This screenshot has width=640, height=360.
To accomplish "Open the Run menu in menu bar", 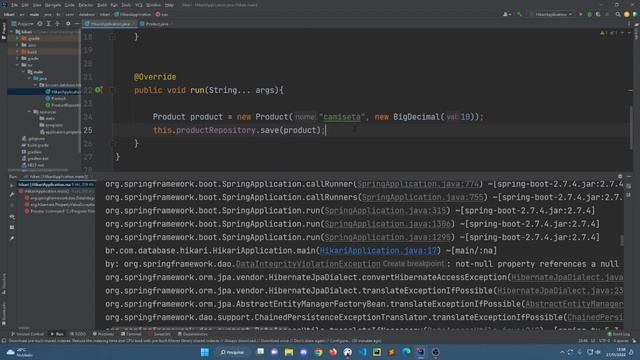I will tap(114, 5).
